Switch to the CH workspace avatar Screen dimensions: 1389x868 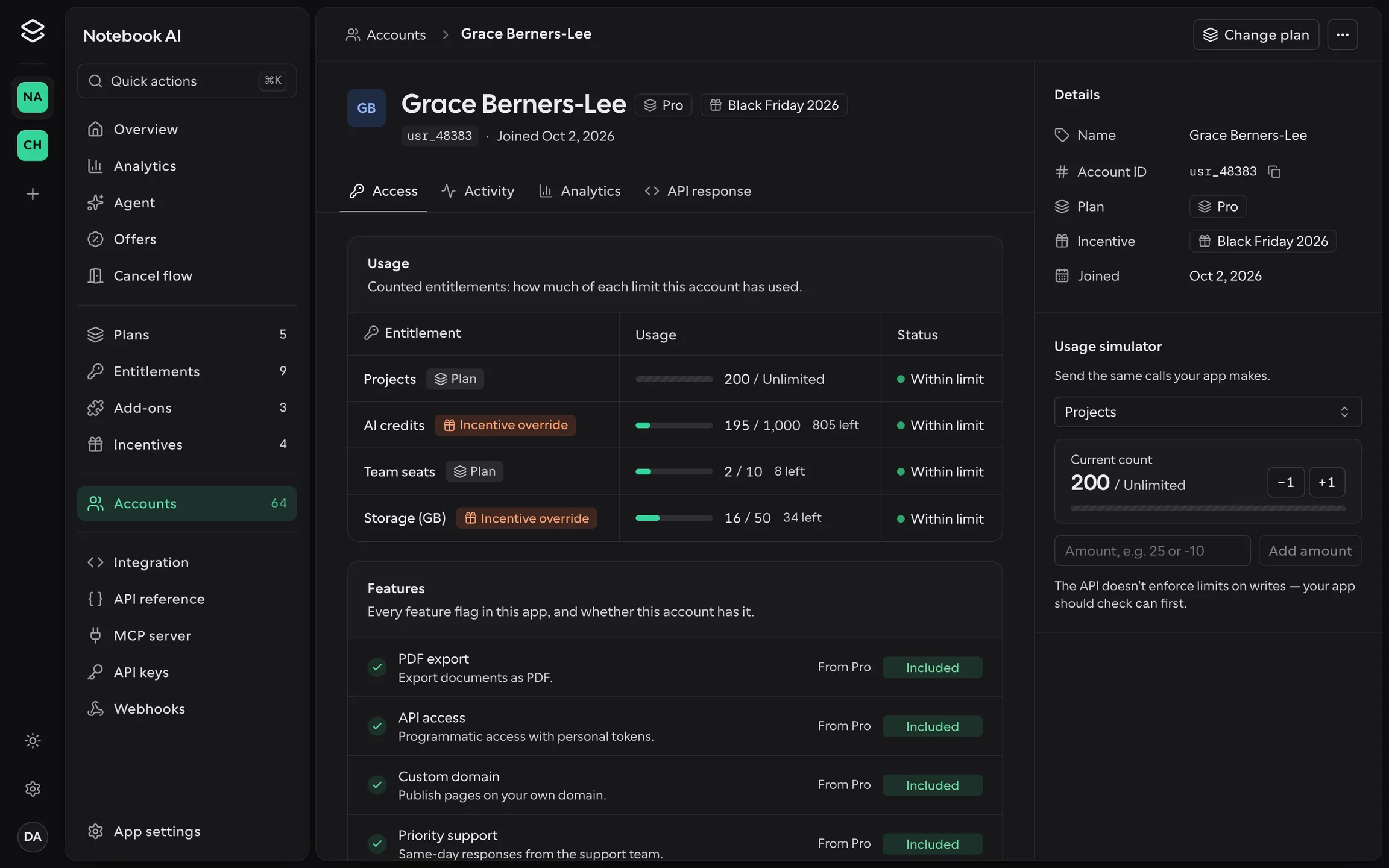[x=33, y=145]
